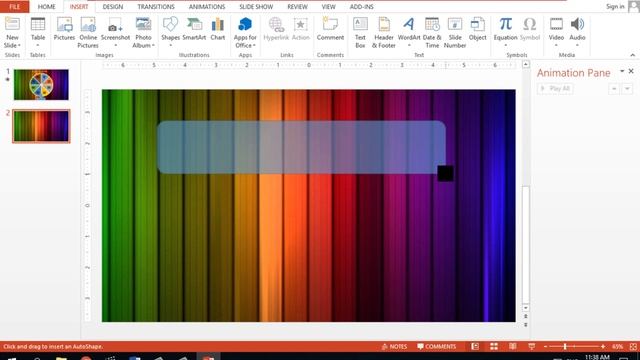The width and height of the screenshot is (640, 360).
Task: Click vertical scrollbar down arrow
Action: [x=526, y=308]
